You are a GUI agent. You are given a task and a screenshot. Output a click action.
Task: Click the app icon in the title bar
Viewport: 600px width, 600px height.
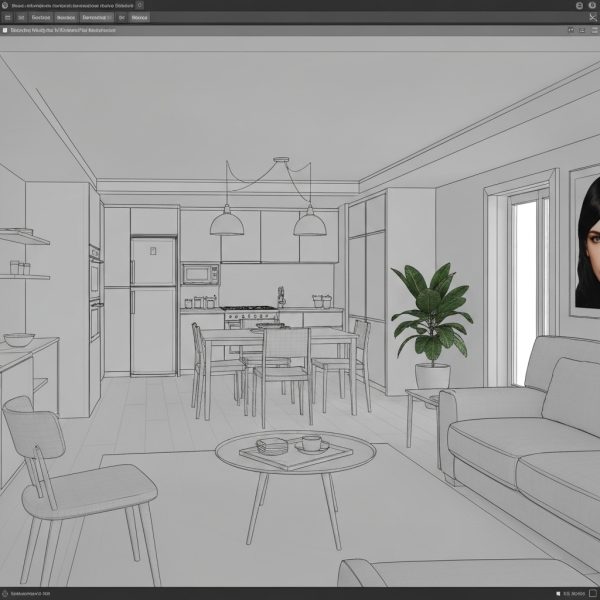(x=5, y=5)
